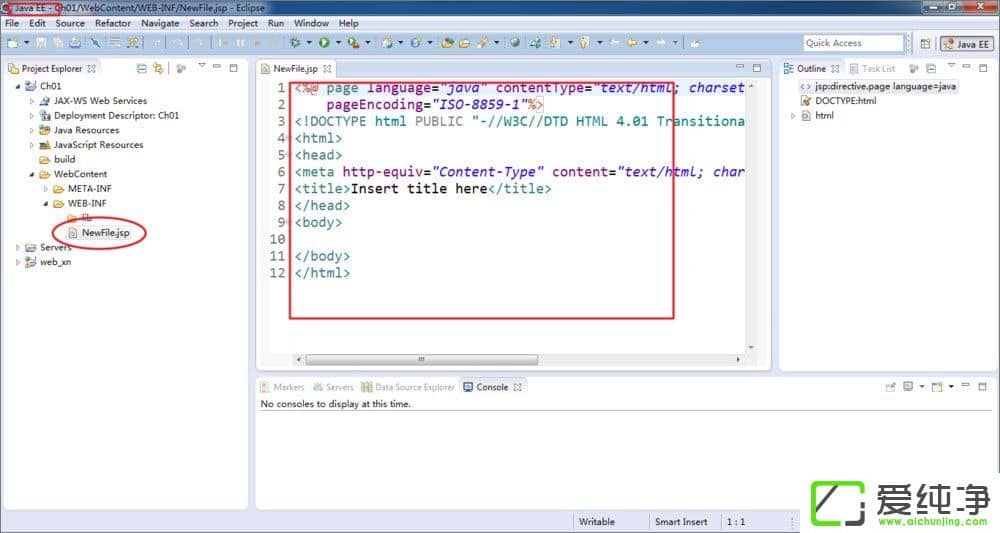The image size is (1000, 533).
Task: Collapse the WebContent folder
Action: (x=32, y=174)
